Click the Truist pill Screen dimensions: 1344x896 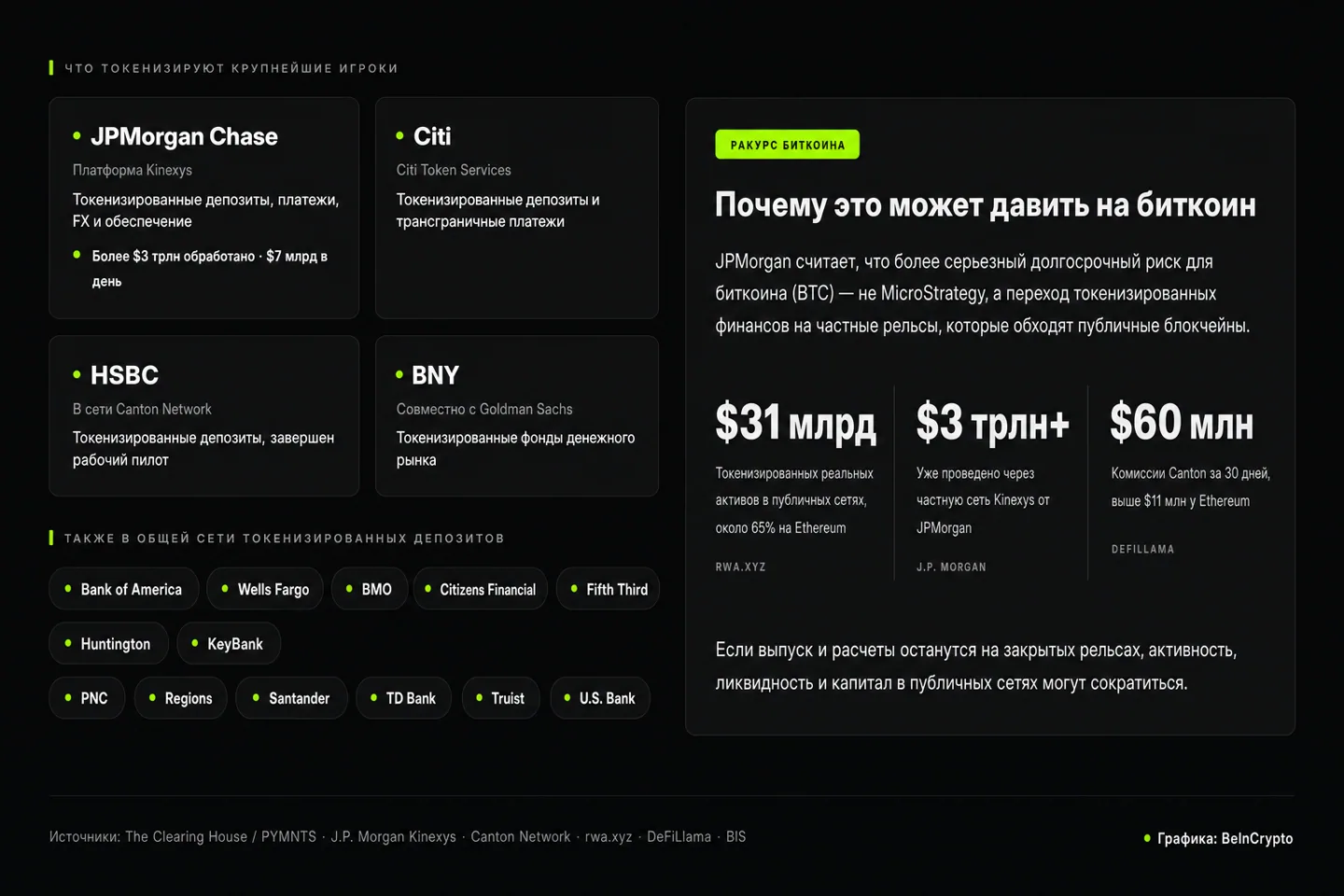point(500,697)
